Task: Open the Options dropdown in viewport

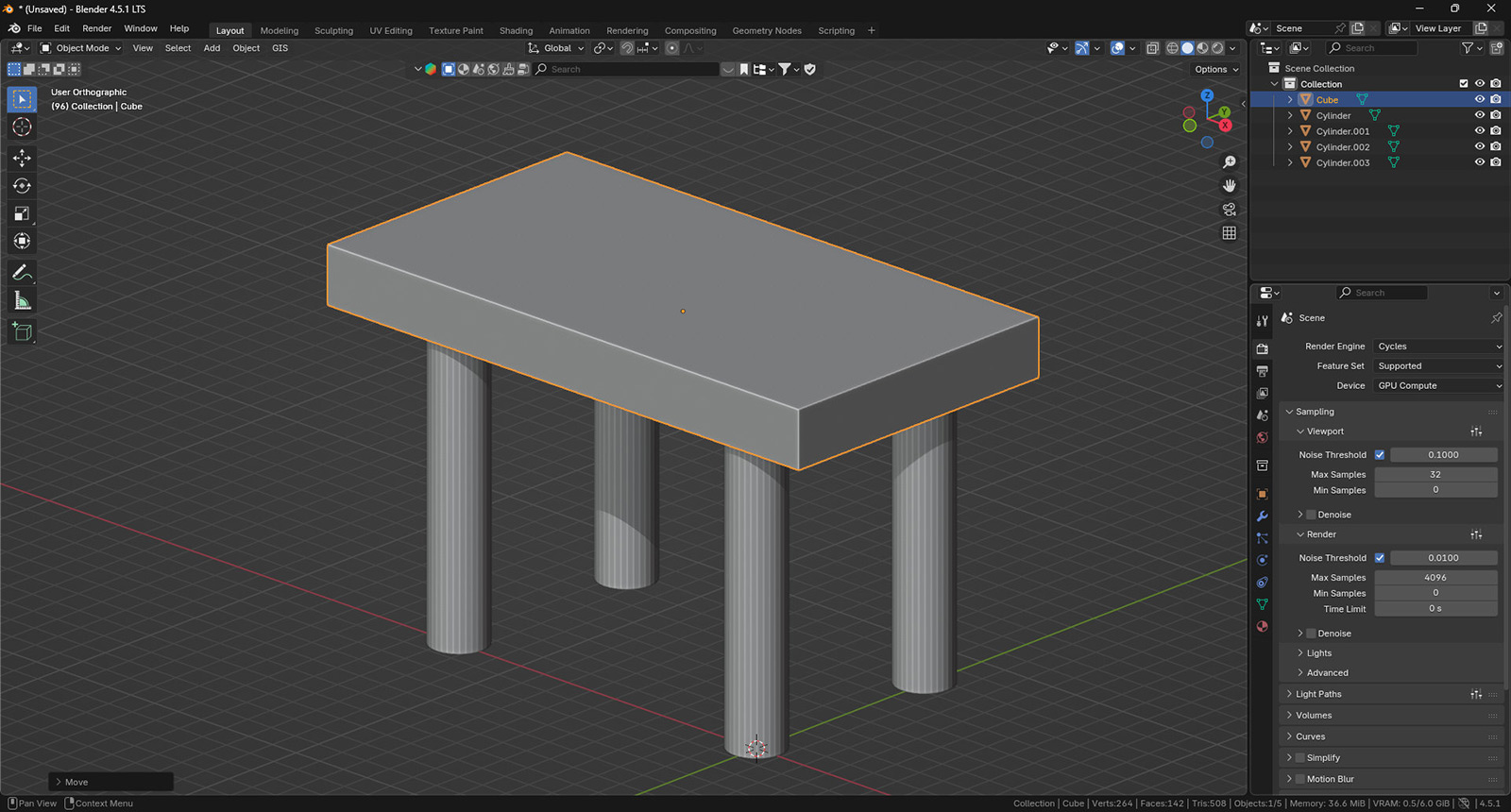Action: pos(1216,69)
